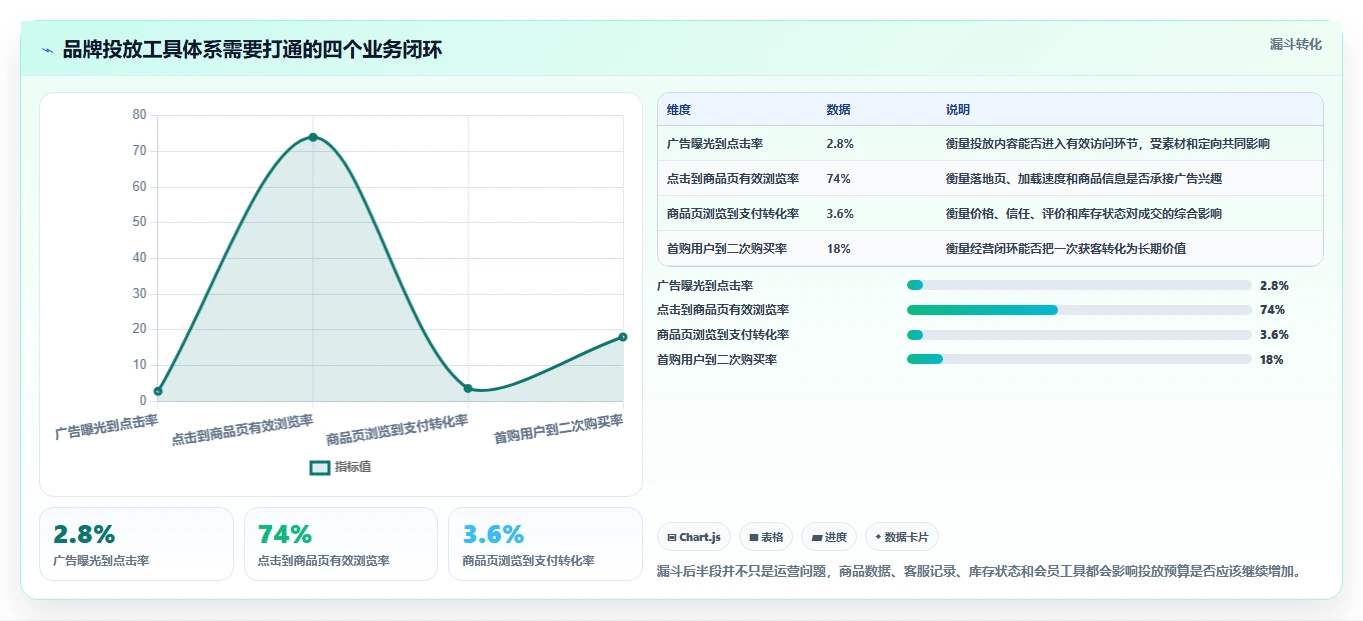The height and width of the screenshot is (621, 1363).
Task: Click the 数据卡片 tag
Action: click(x=902, y=537)
